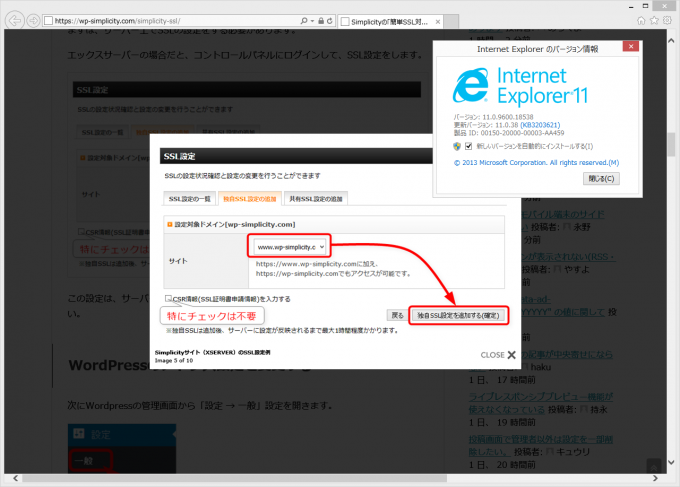Click the browser Forward arrow button
Viewport: 680px width, 487px height.
pos(33,20)
